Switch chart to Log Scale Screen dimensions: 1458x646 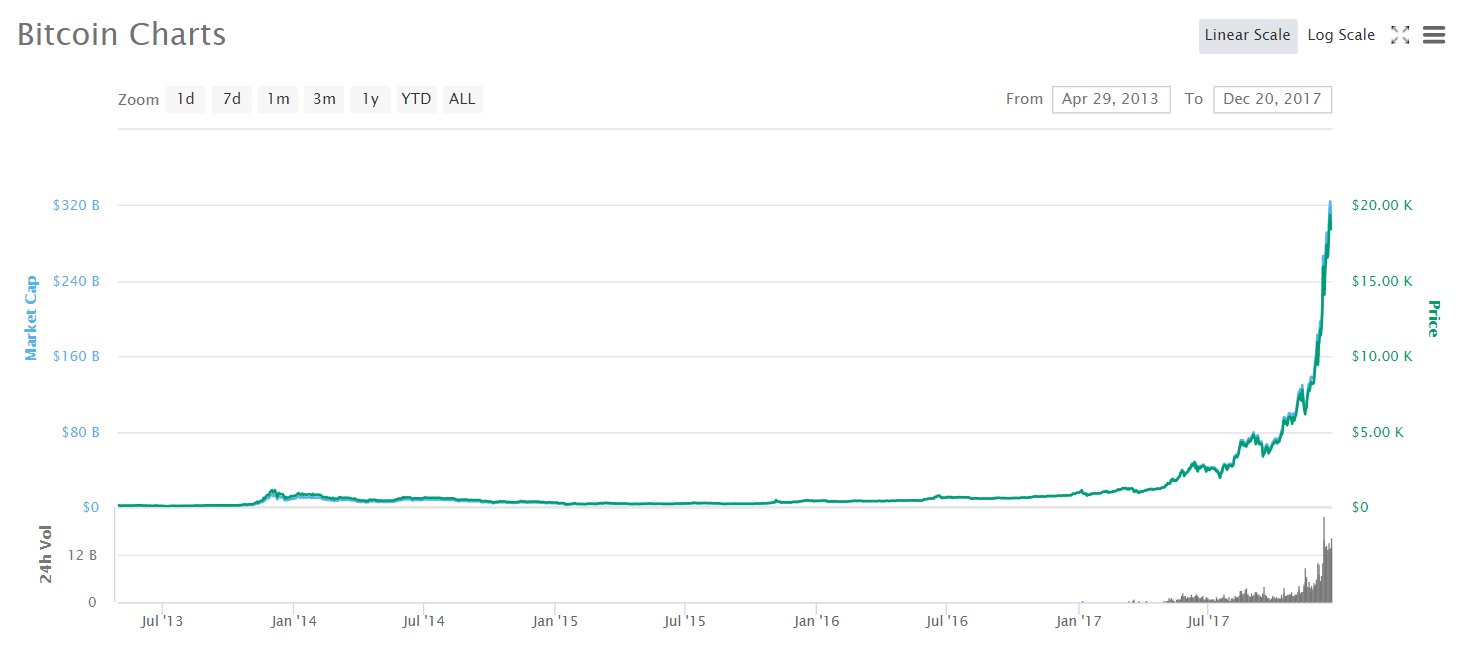click(1341, 35)
